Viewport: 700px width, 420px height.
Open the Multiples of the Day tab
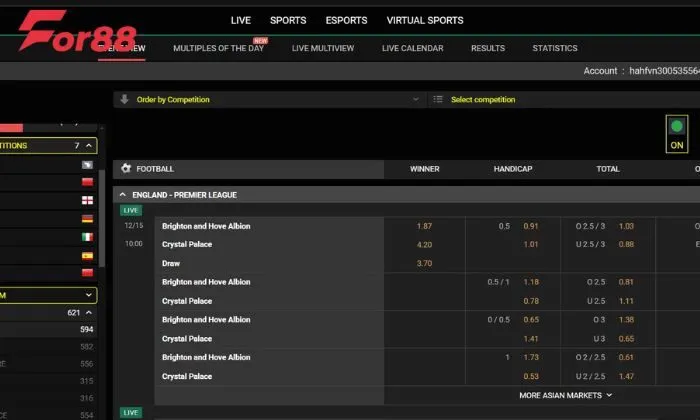(x=218, y=48)
